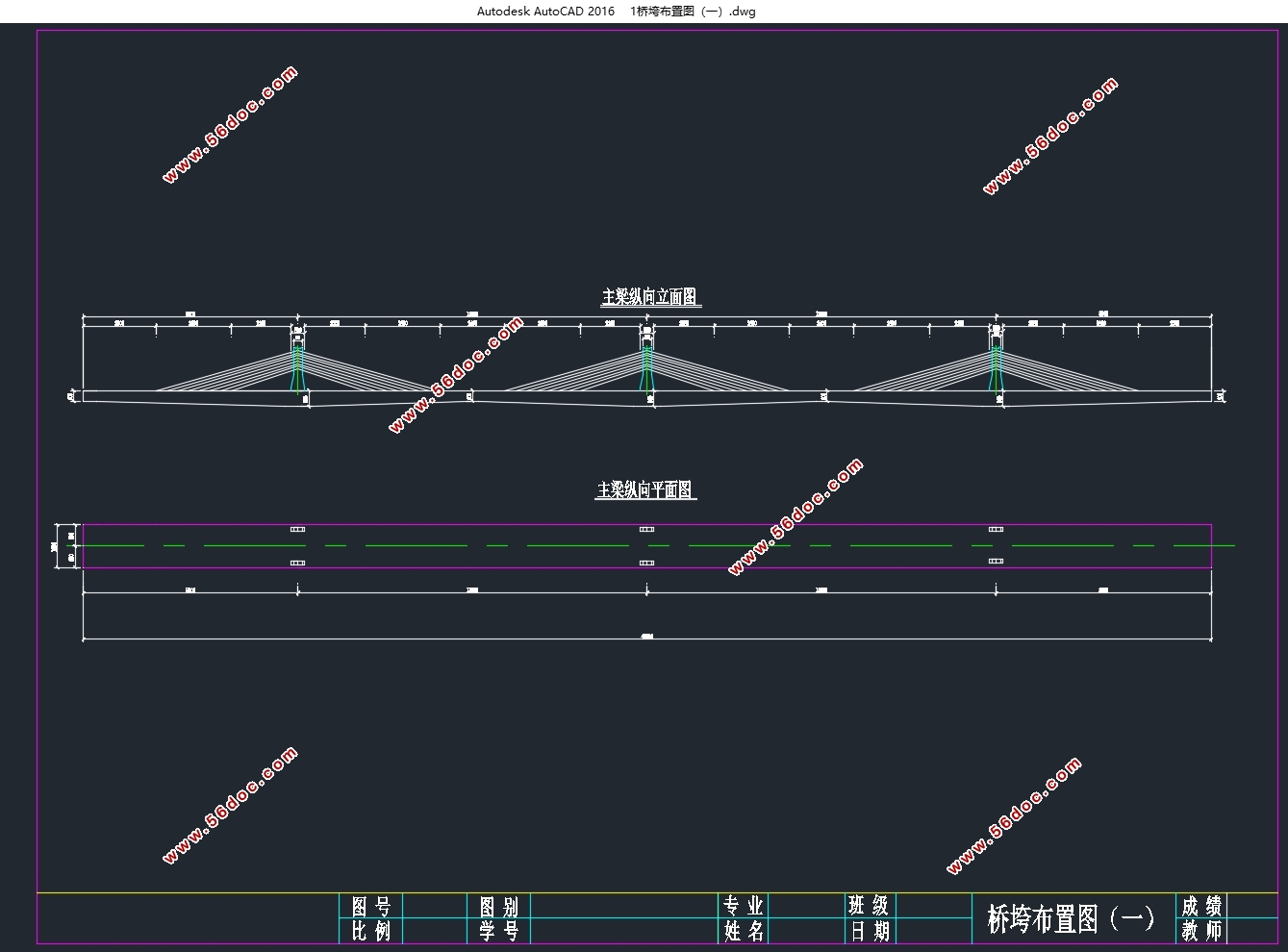Click the 学号 label in title block
The width and height of the screenshot is (1288, 952).
click(x=499, y=931)
